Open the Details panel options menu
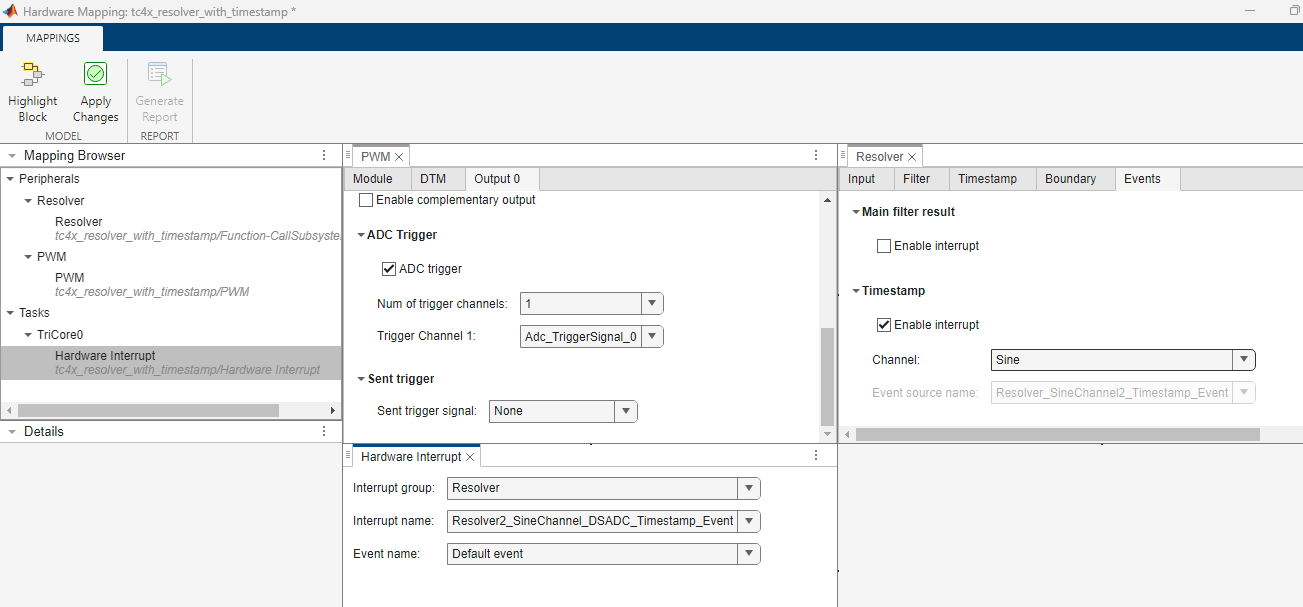The image size is (1303, 607). (x=324, y=432)
